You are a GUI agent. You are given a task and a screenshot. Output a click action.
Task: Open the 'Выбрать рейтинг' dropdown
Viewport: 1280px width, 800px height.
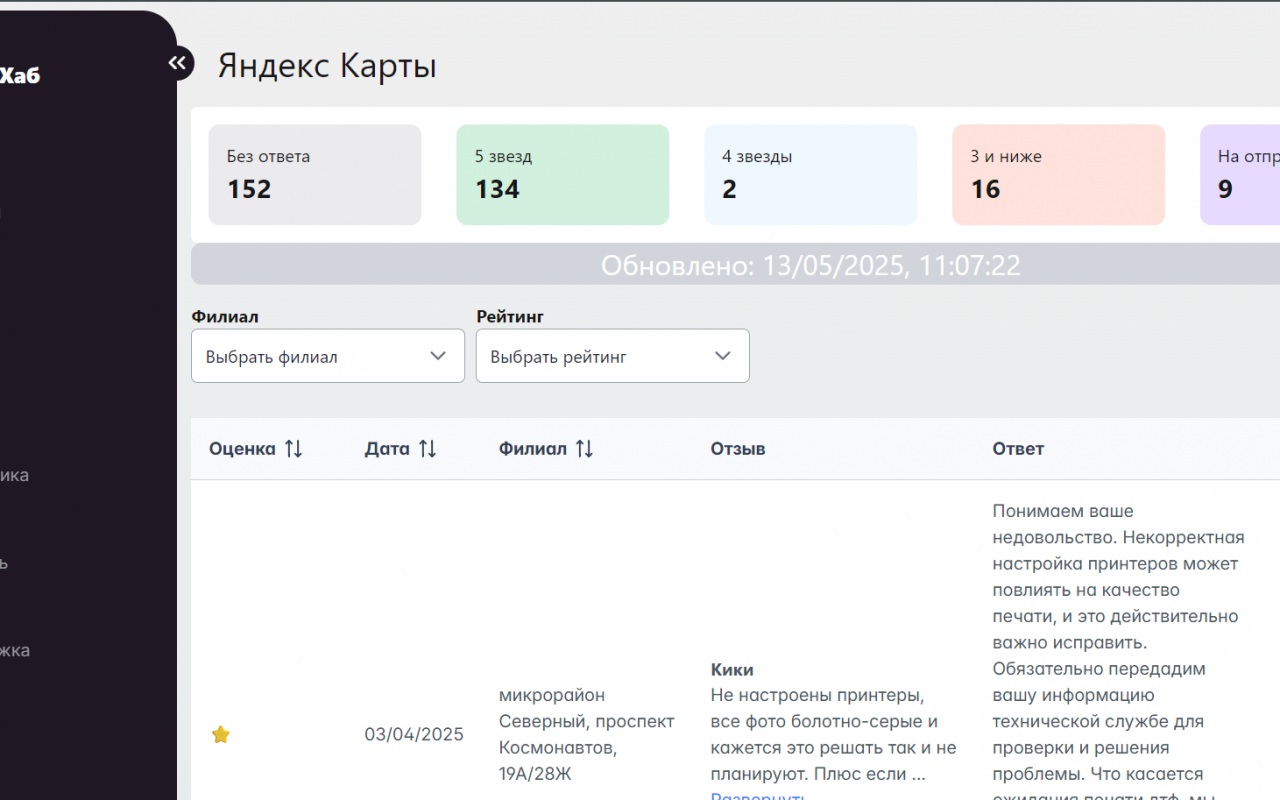click(x=612, y=356)
